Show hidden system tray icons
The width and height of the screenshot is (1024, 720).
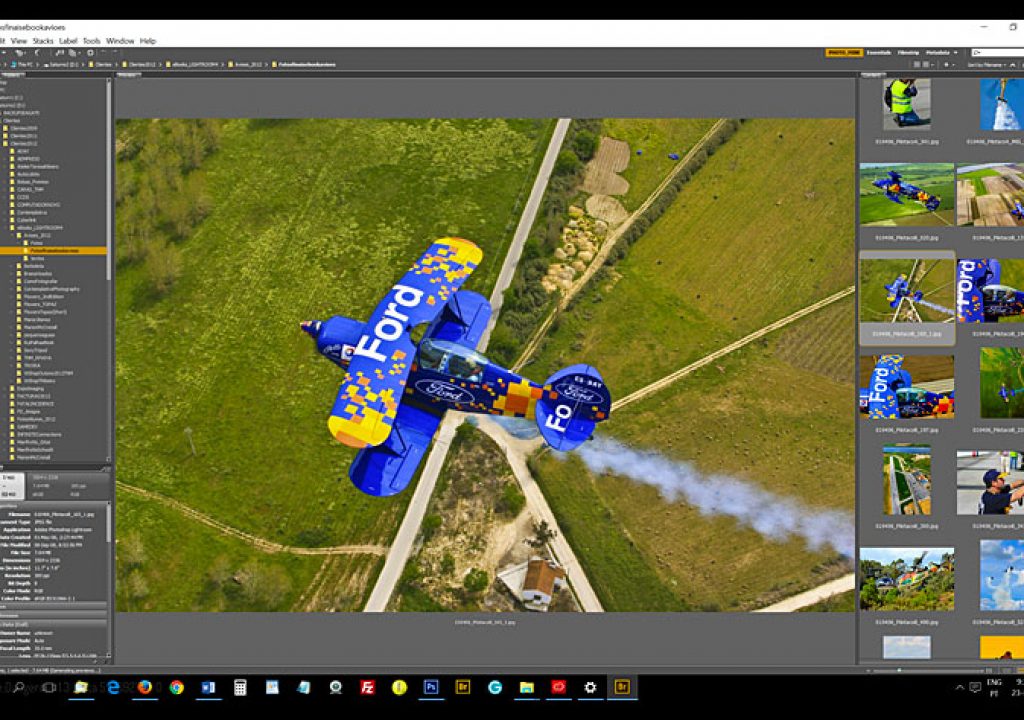point(959,687)
